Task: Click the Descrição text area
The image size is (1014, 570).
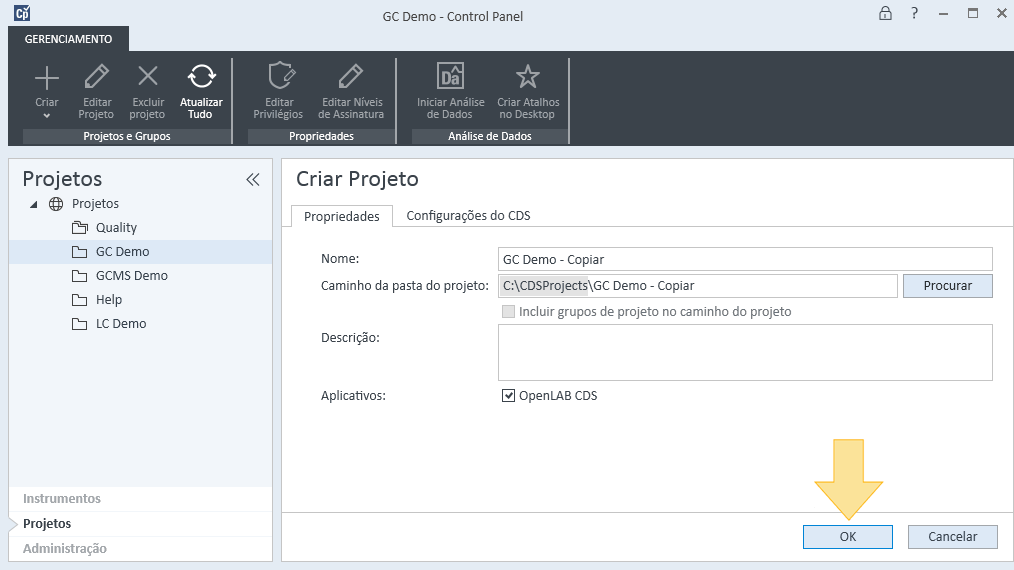Action: tap(745, 353)
